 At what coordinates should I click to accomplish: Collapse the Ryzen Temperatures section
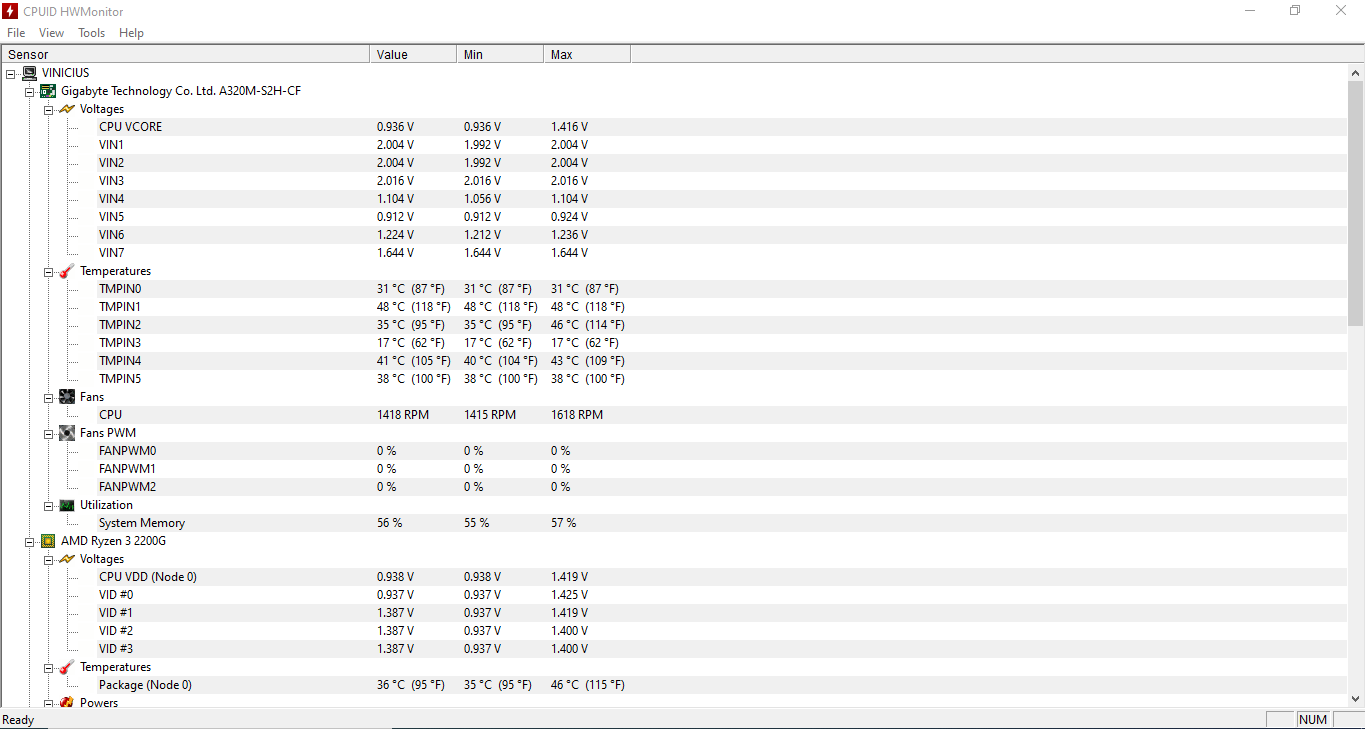49,667
